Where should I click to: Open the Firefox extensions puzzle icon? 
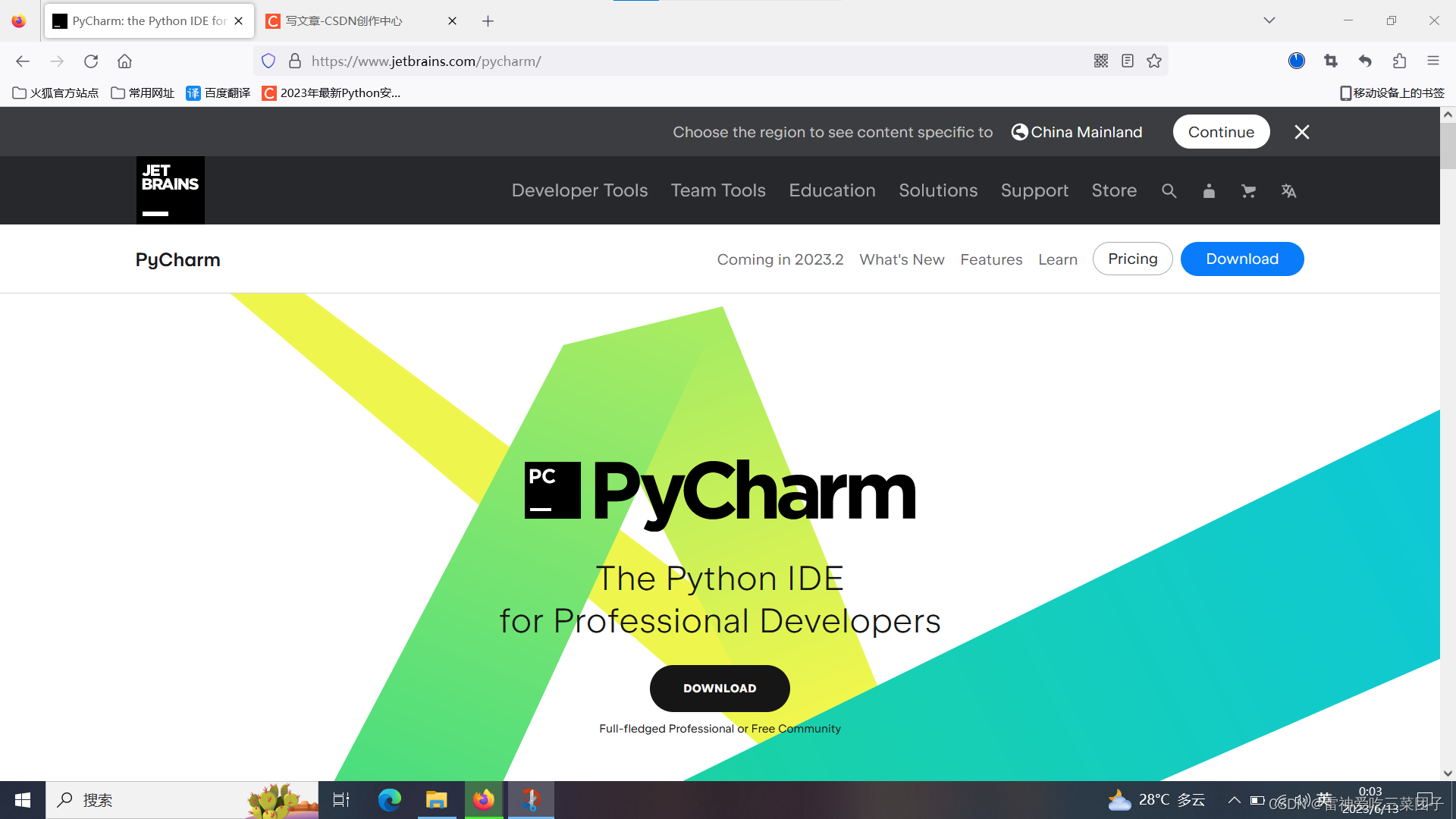click(1399, 61)
